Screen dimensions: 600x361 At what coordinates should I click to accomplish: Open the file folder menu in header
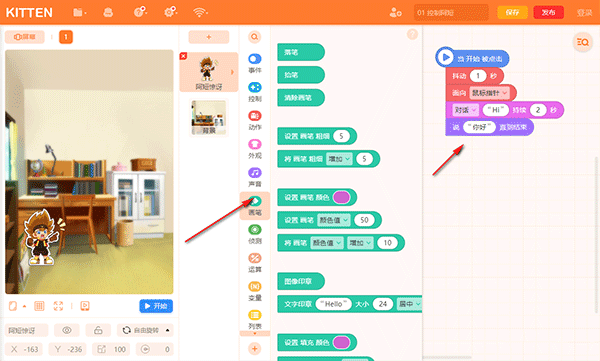tap(79, 13)
